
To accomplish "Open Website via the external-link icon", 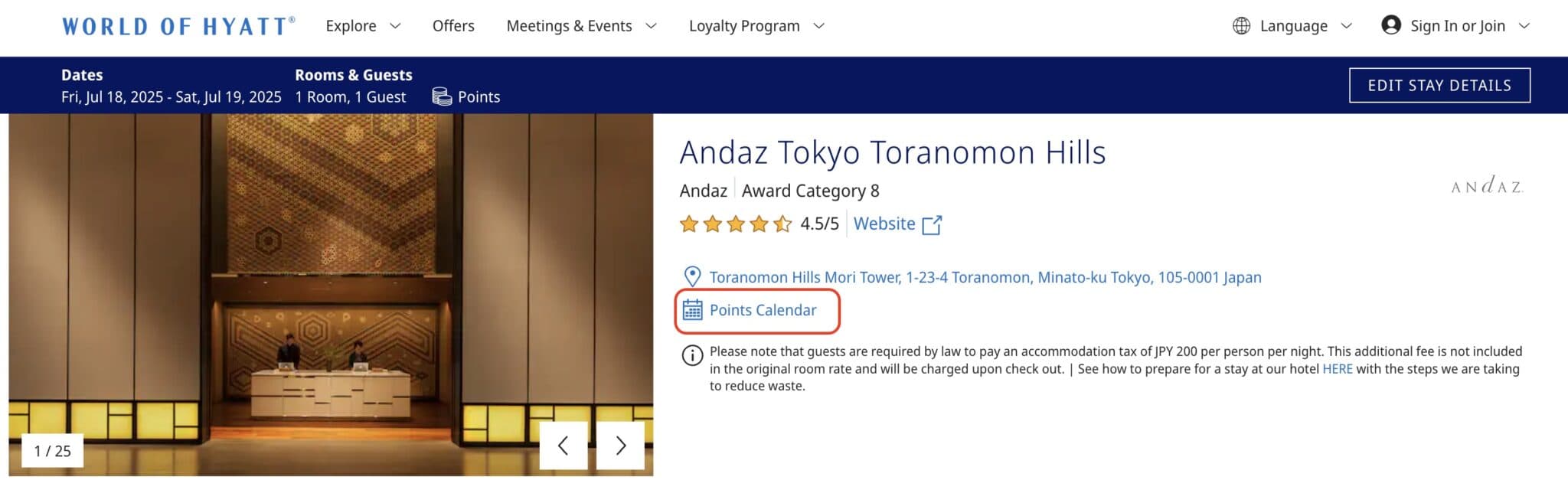I will (933, 224).
